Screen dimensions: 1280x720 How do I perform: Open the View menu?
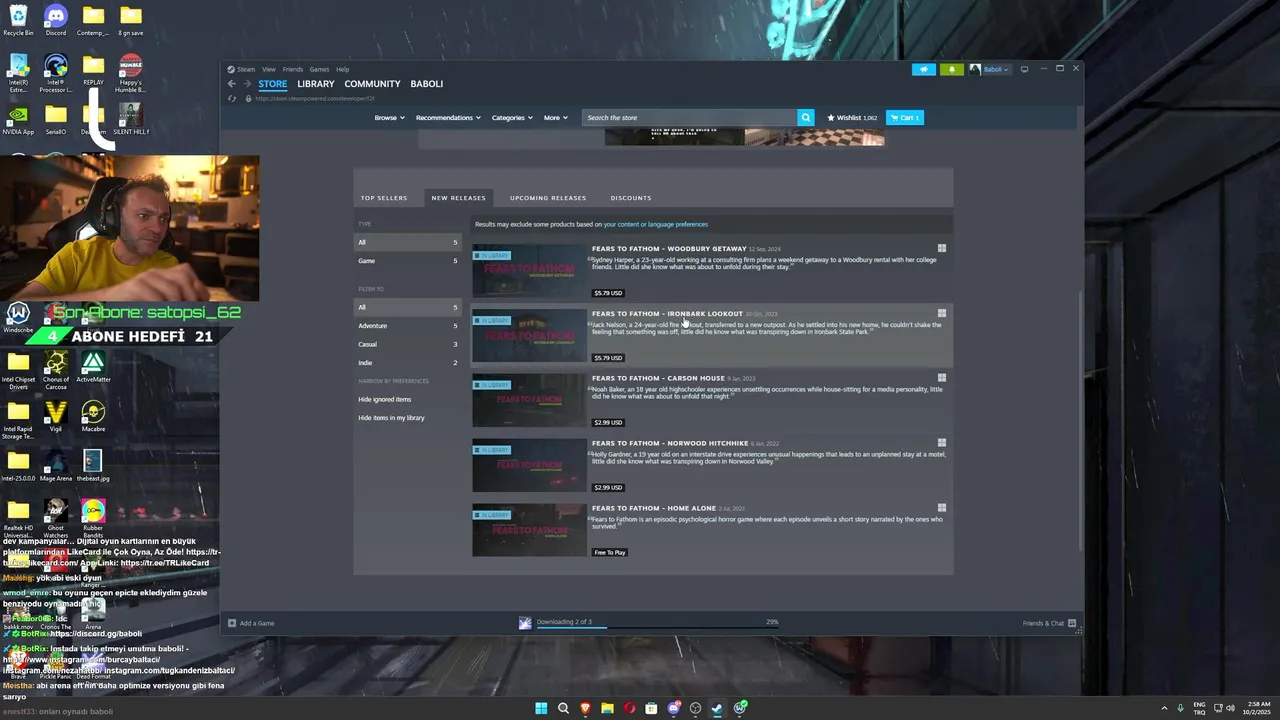pos(269,69)
